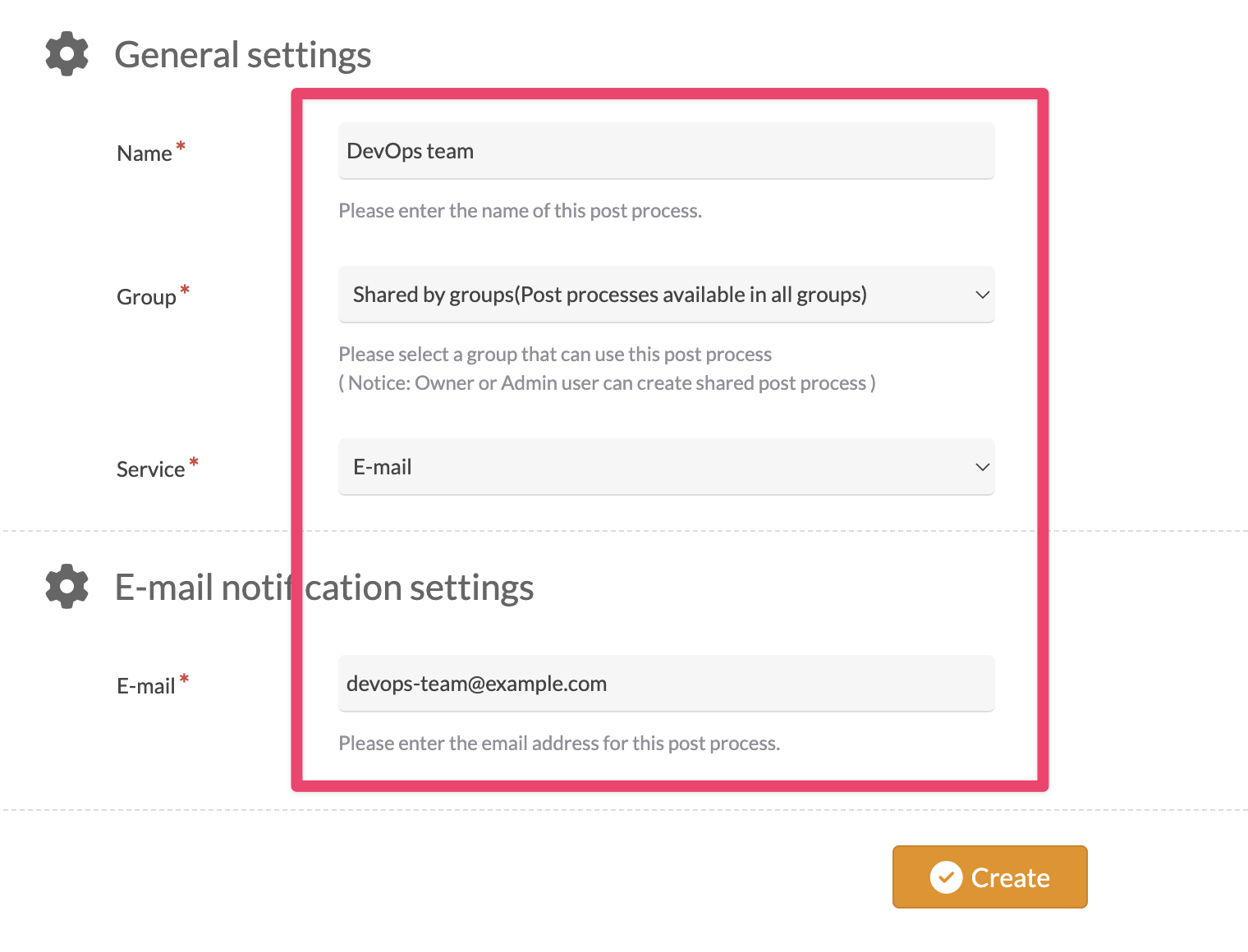Click the hint 'Please enter the name of this post process.'

(520, 211)
